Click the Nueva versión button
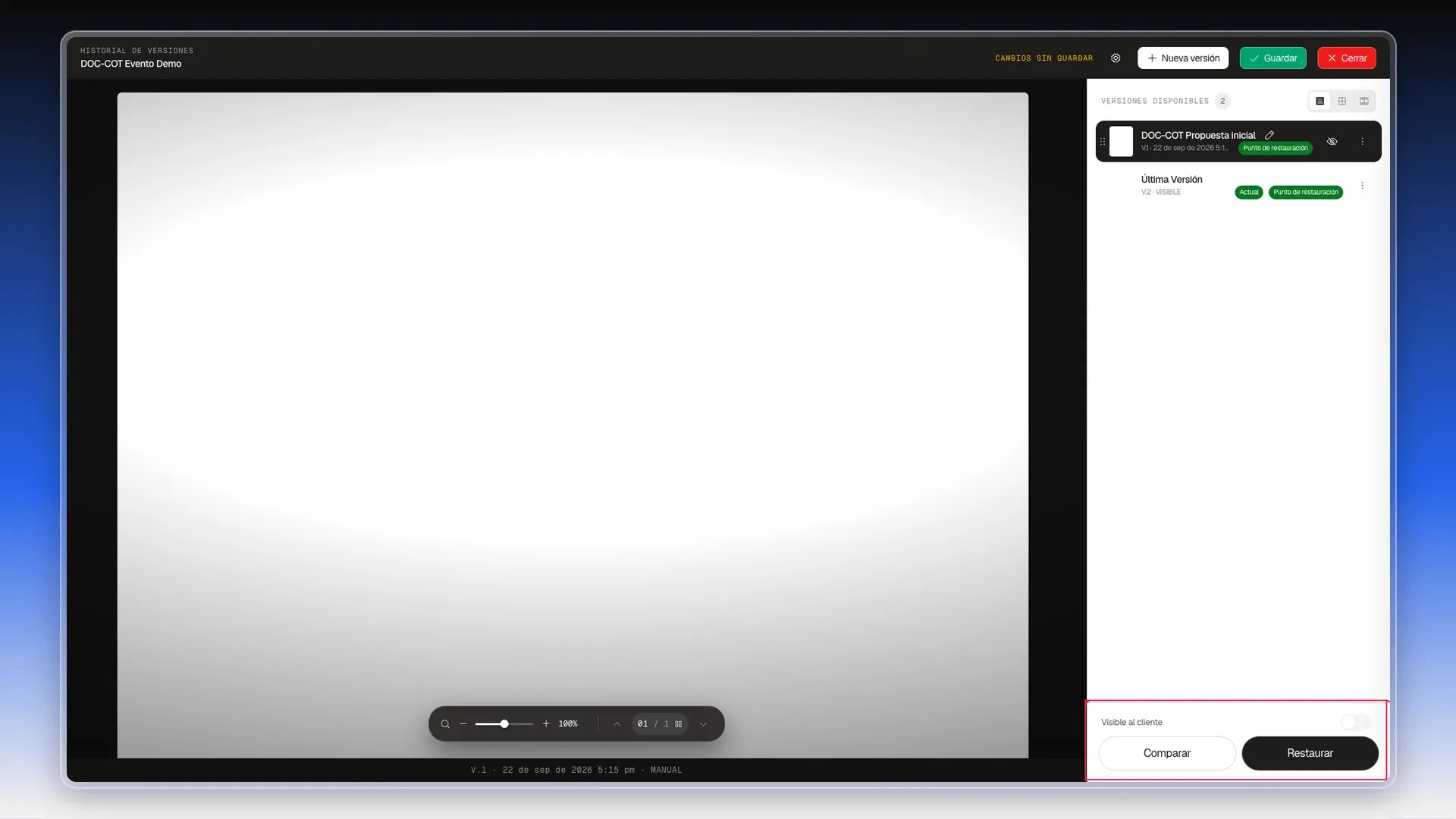The image size is (1456, 819). click(x=1183, y=58)
